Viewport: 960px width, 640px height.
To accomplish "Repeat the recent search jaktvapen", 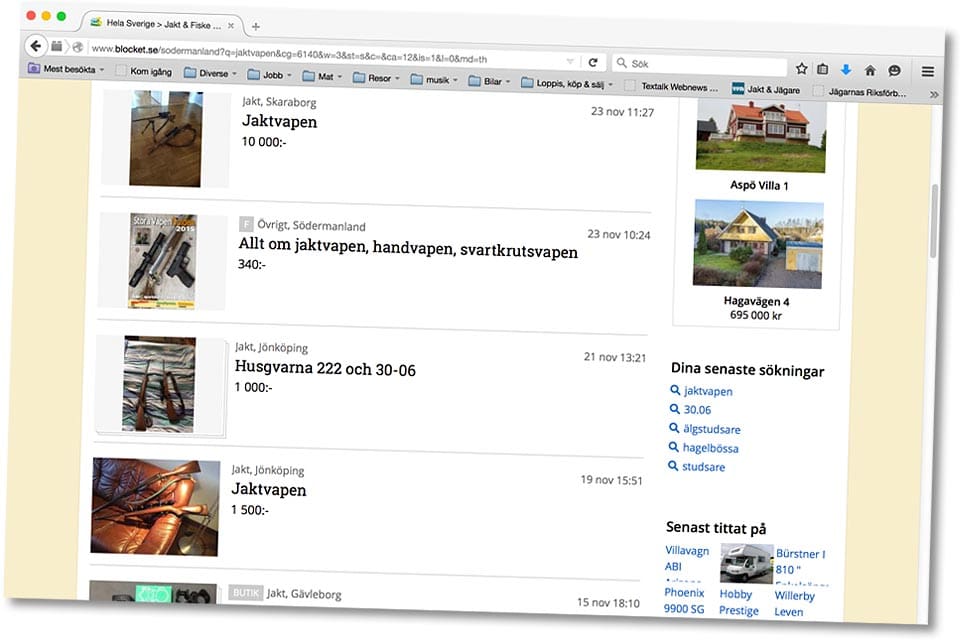I will pos(708,391).
